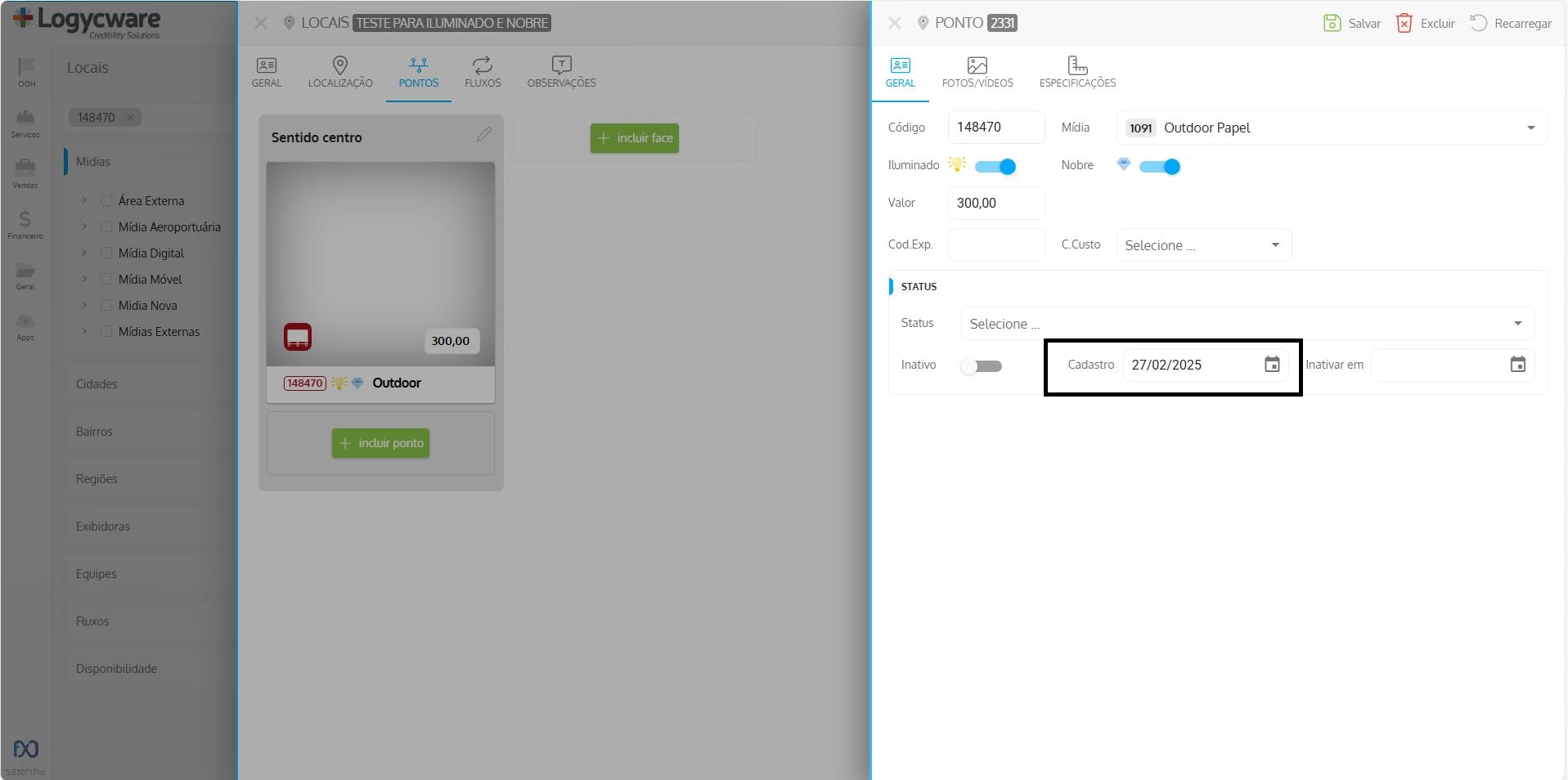Disable the Iluminado toggle
Screen dimensions: 1568x780
coord(995,167)
